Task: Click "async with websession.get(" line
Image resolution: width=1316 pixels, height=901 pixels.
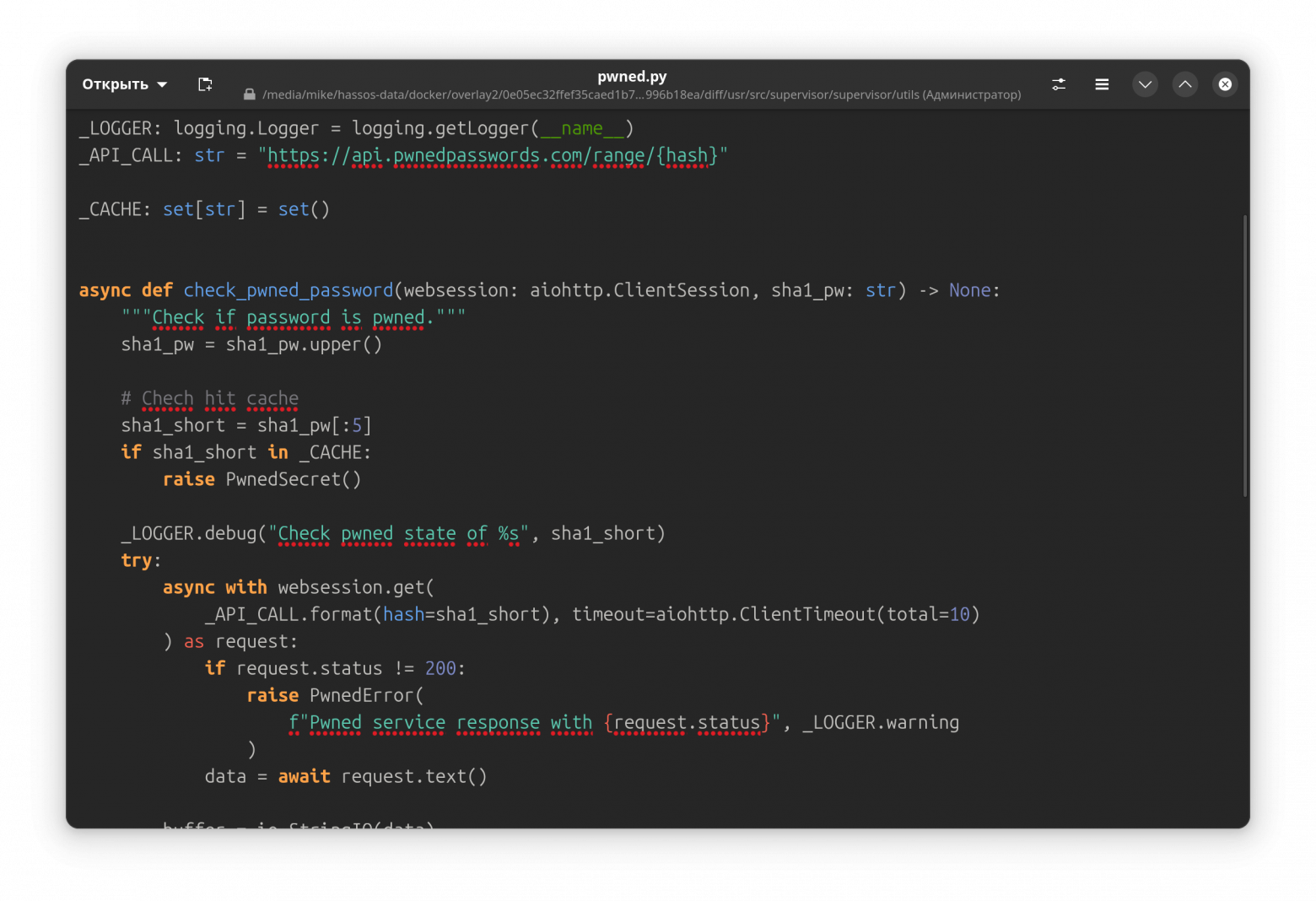Action: click(x=299, y=587)
